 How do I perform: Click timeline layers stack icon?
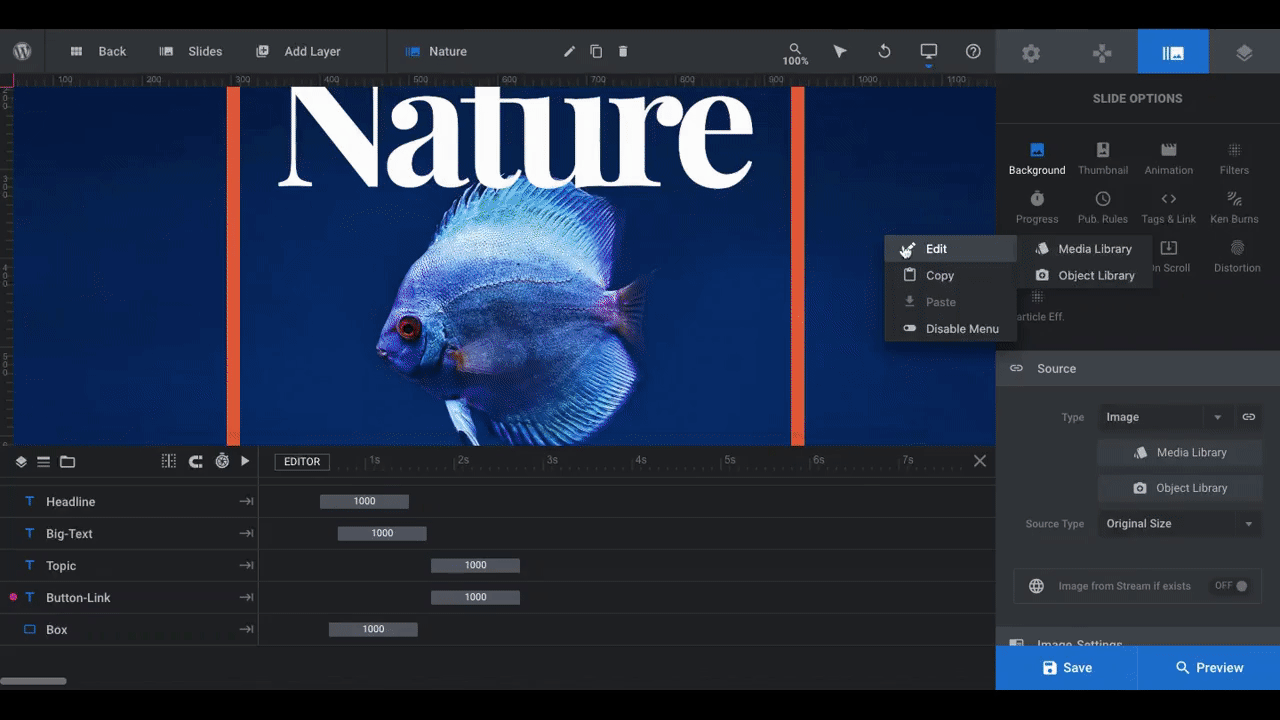click(21, 462)
